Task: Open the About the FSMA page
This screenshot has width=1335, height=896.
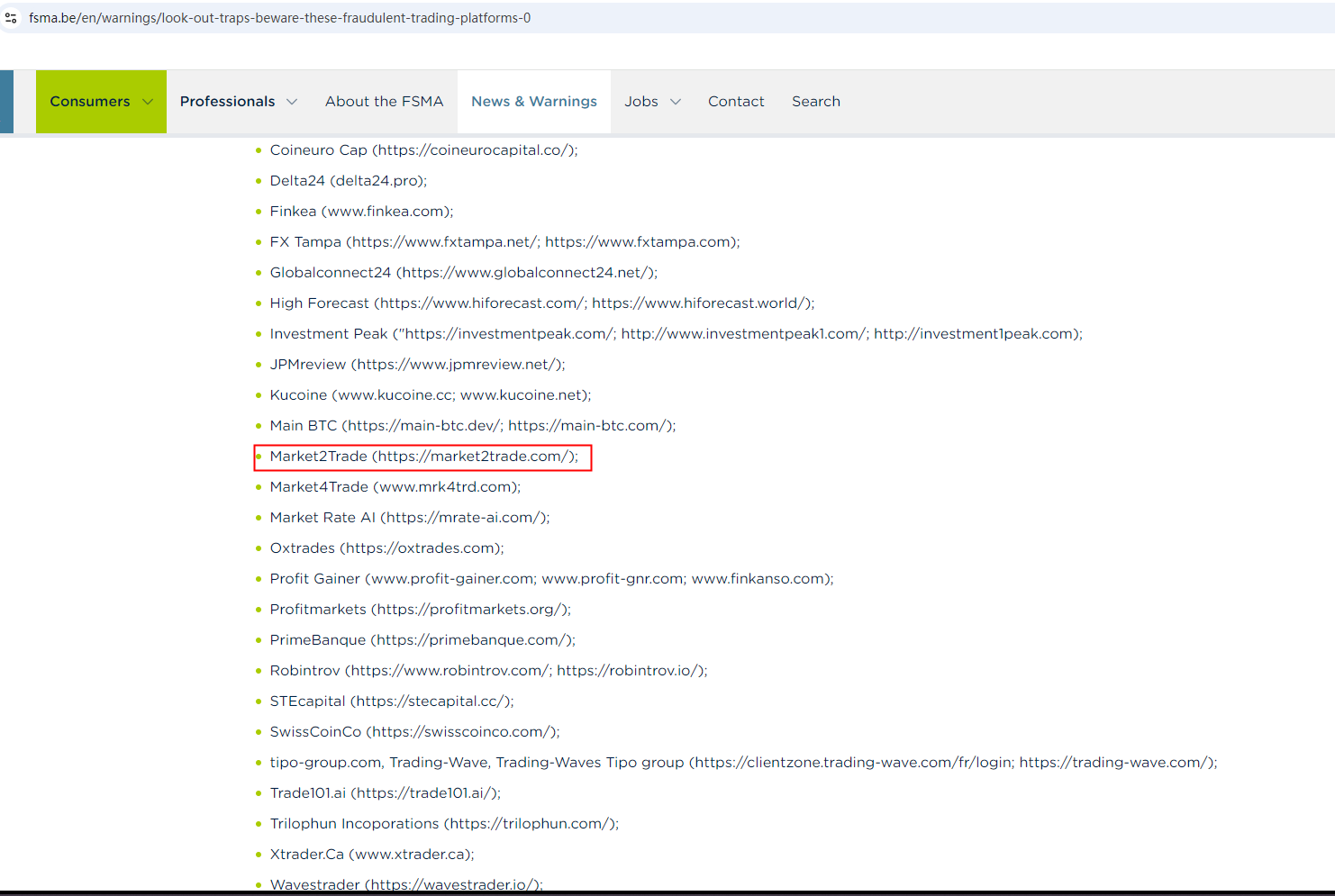Action: tap(384, 102)
